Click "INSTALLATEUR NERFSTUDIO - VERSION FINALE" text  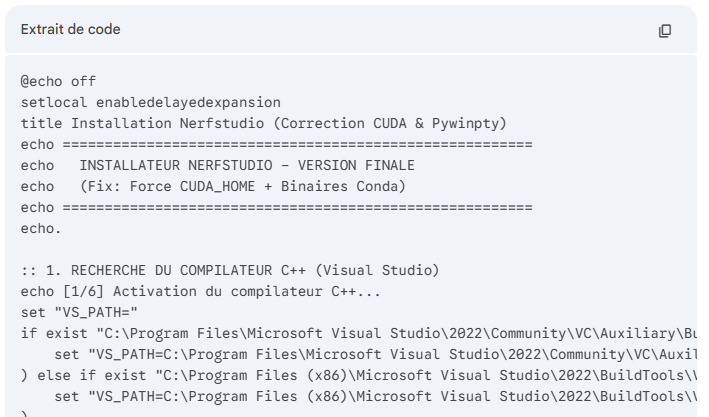247,165
